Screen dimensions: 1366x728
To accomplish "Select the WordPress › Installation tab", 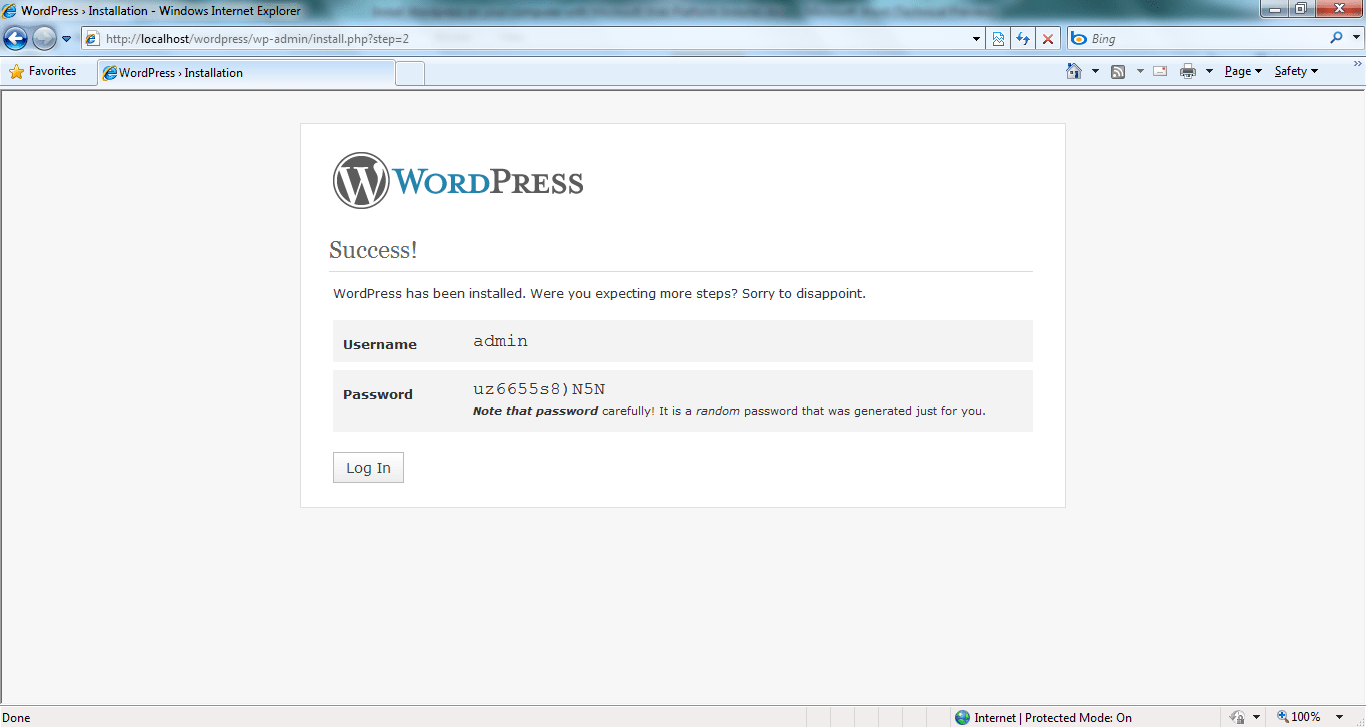I will point(246,72).
